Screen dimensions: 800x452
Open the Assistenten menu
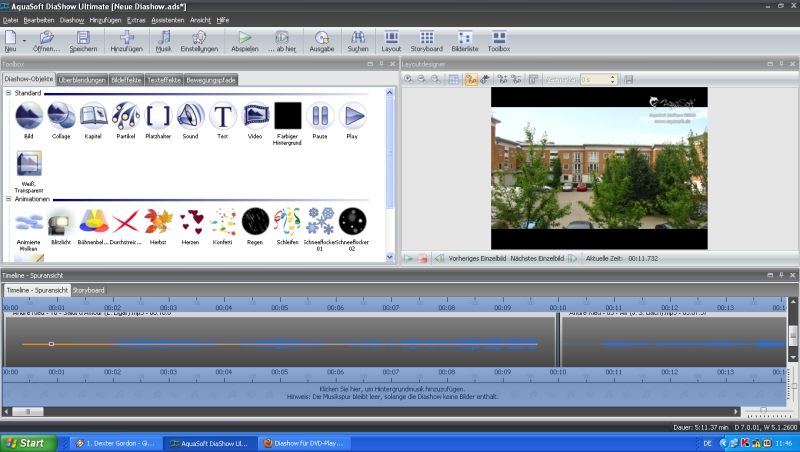[x=167, y=20]
